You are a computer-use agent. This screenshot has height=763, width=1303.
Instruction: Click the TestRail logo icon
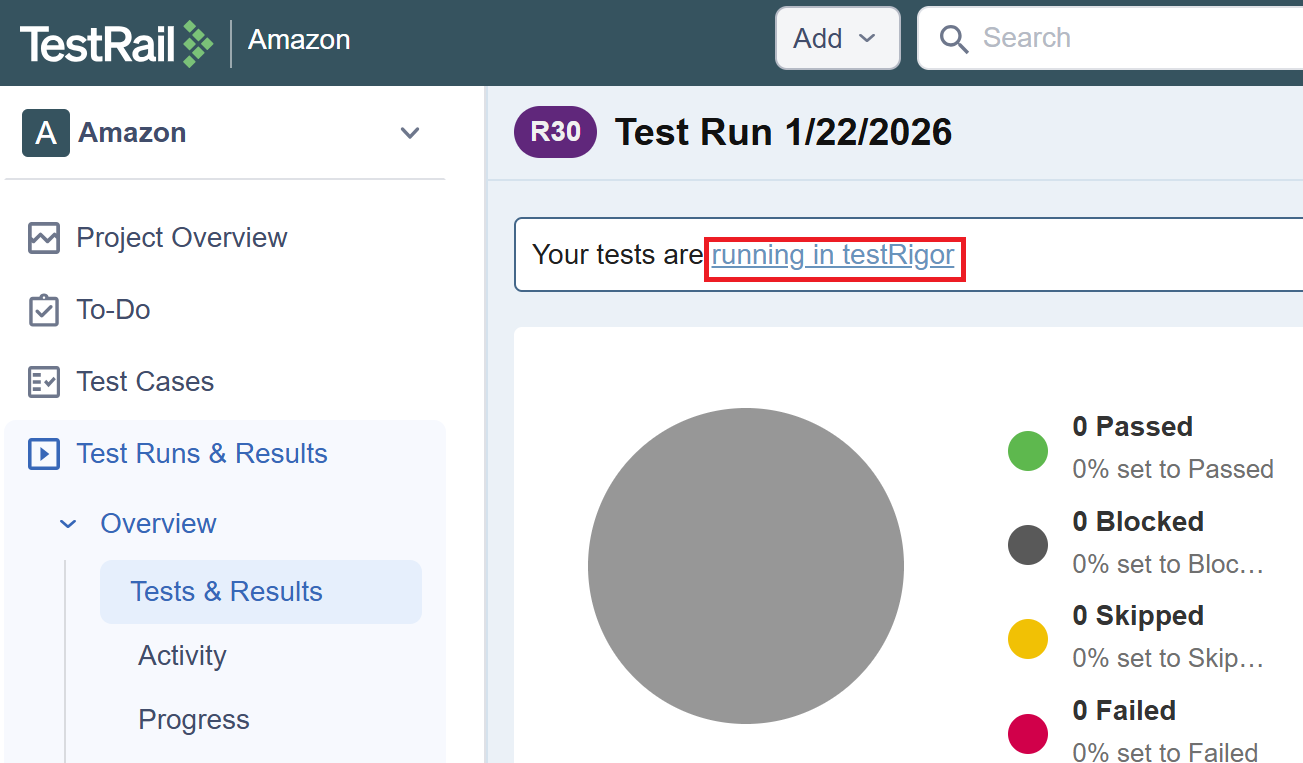tap(197, 44)
